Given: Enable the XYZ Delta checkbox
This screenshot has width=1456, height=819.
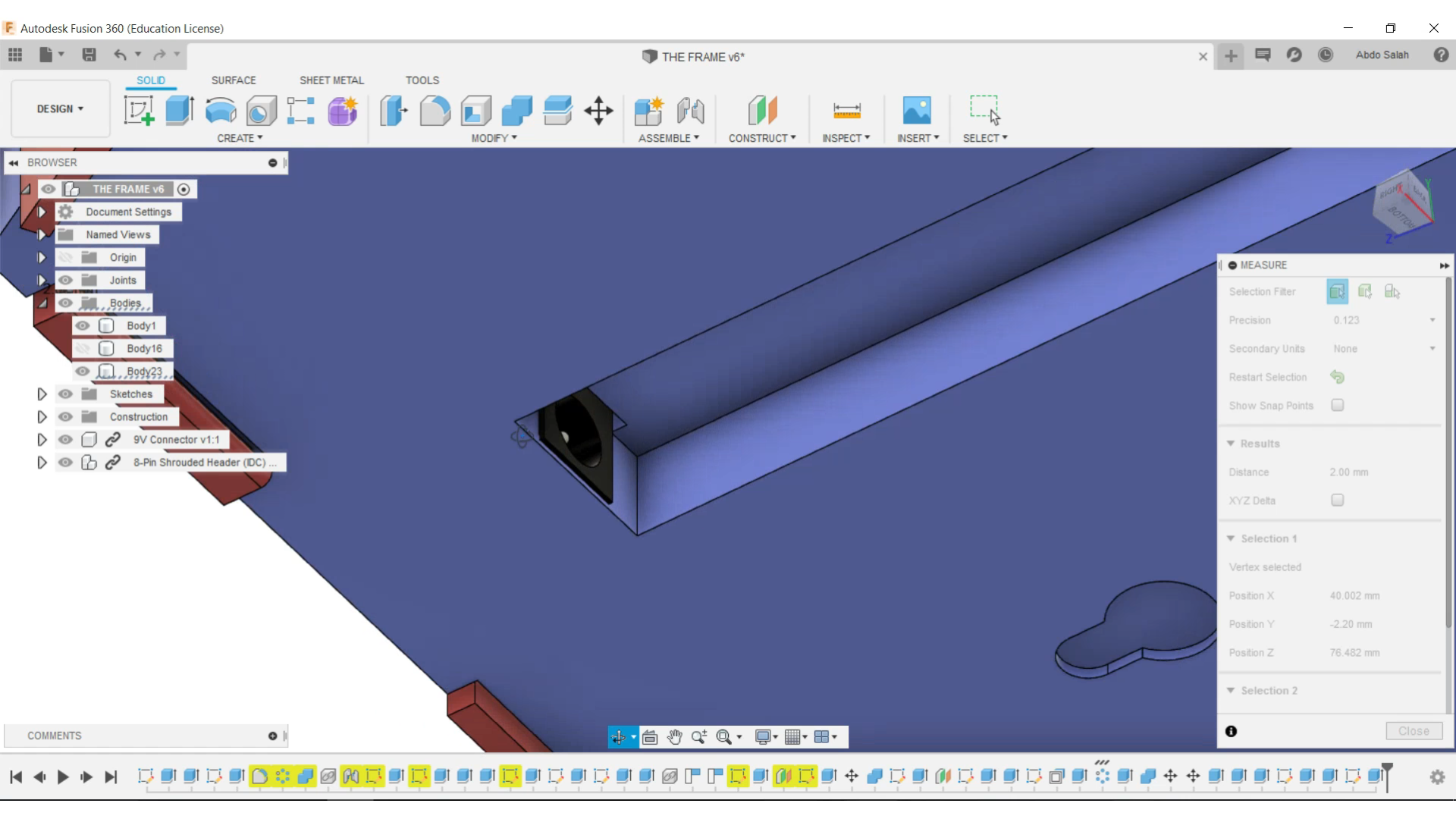Looking at the screenshot, I should click(1338, 500).
